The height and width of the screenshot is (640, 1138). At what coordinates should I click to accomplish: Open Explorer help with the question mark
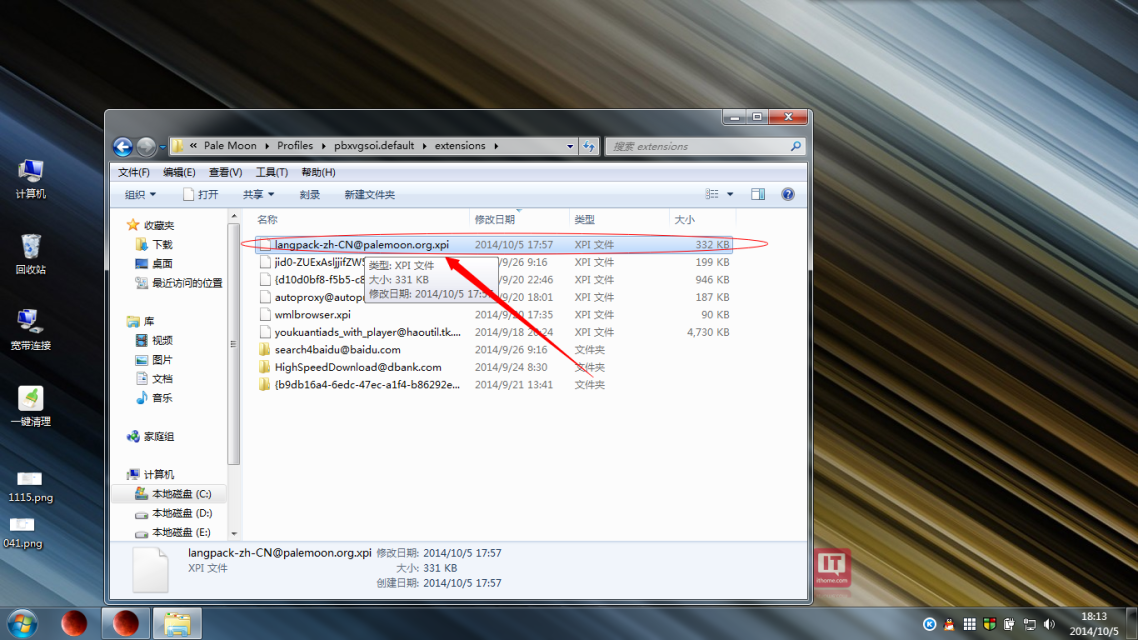point(787,194)
